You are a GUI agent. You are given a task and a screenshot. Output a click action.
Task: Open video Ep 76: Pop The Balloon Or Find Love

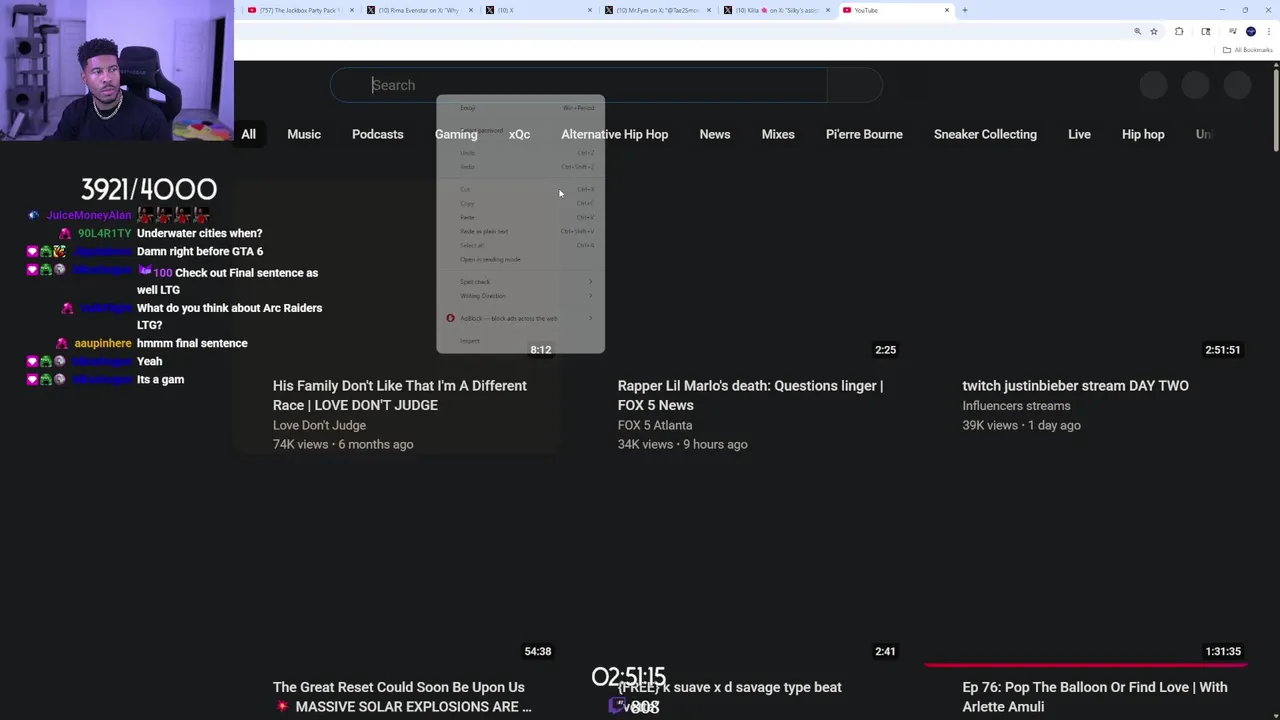pyautogui.click(x=1095, y=696)
